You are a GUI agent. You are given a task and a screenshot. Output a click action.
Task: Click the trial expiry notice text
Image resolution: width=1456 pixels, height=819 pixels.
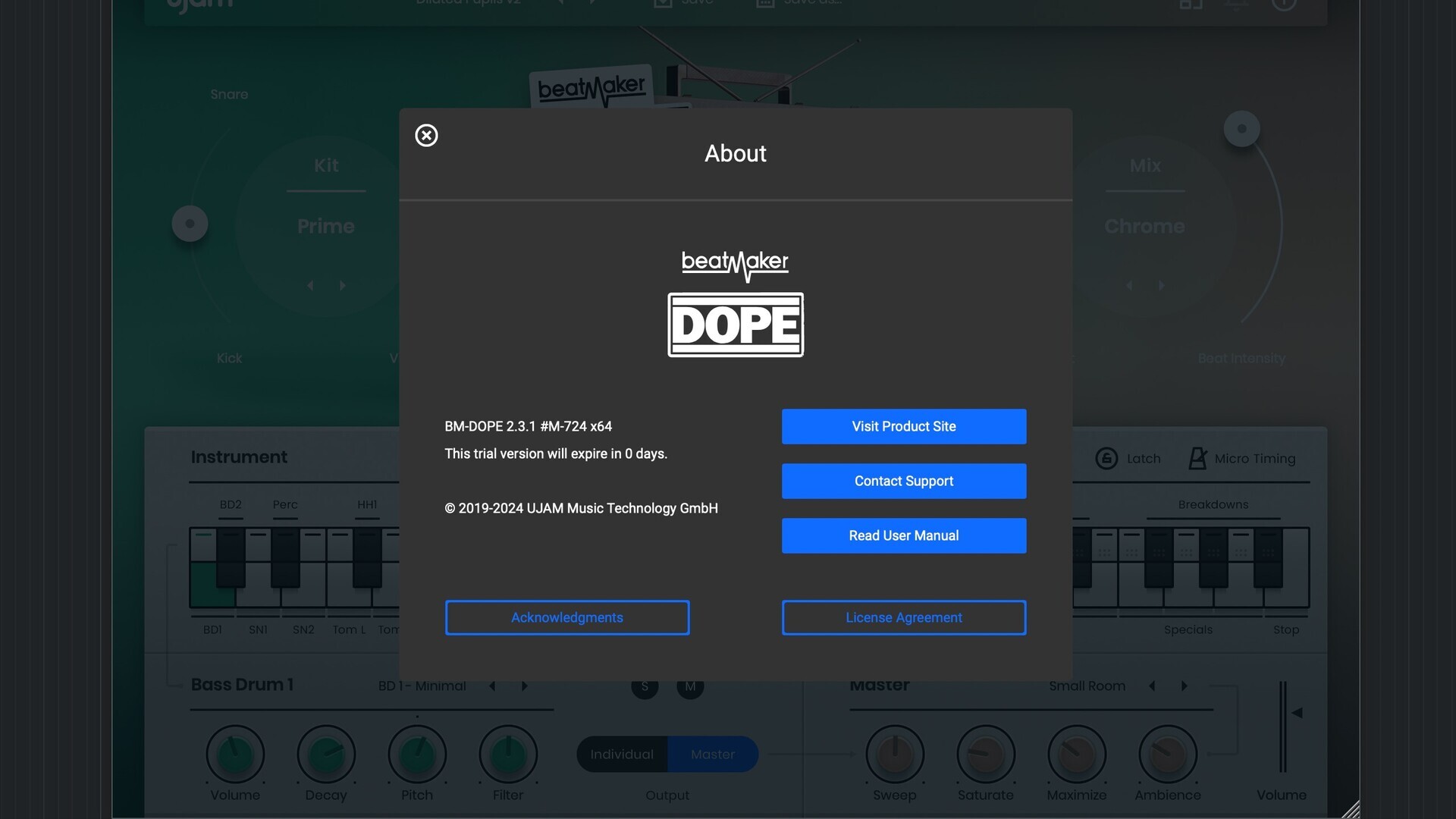coord(556,453)
